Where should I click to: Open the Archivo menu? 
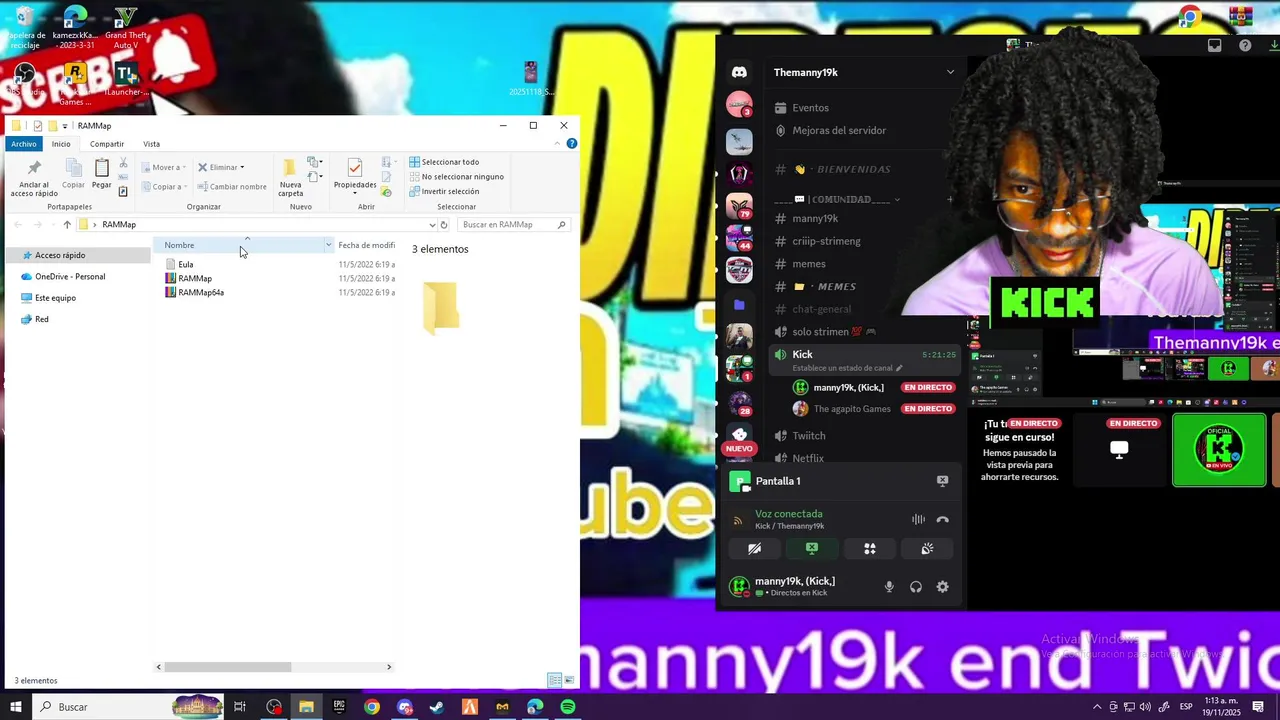click(24, 144)
